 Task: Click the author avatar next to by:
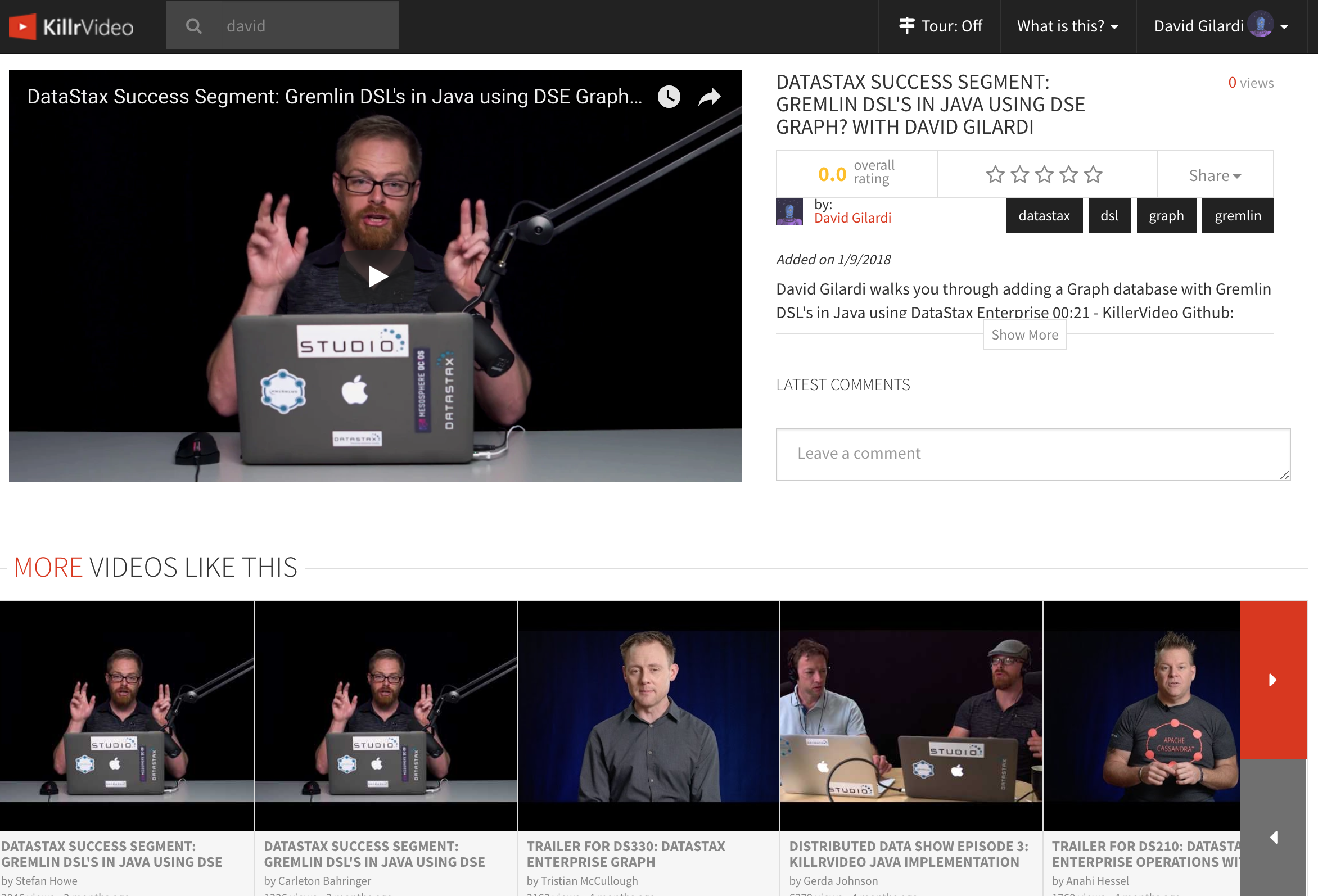click(x=789, y=211)
